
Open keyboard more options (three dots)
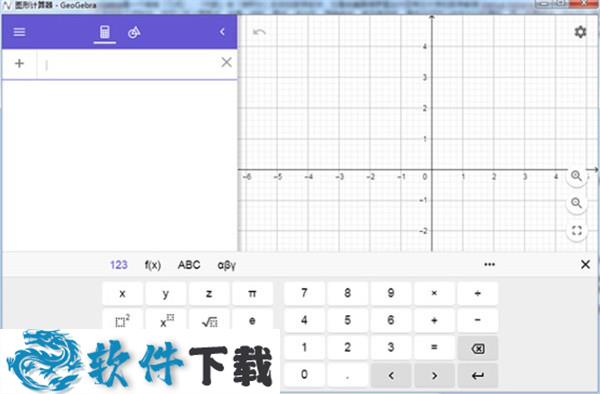[489, 264]
